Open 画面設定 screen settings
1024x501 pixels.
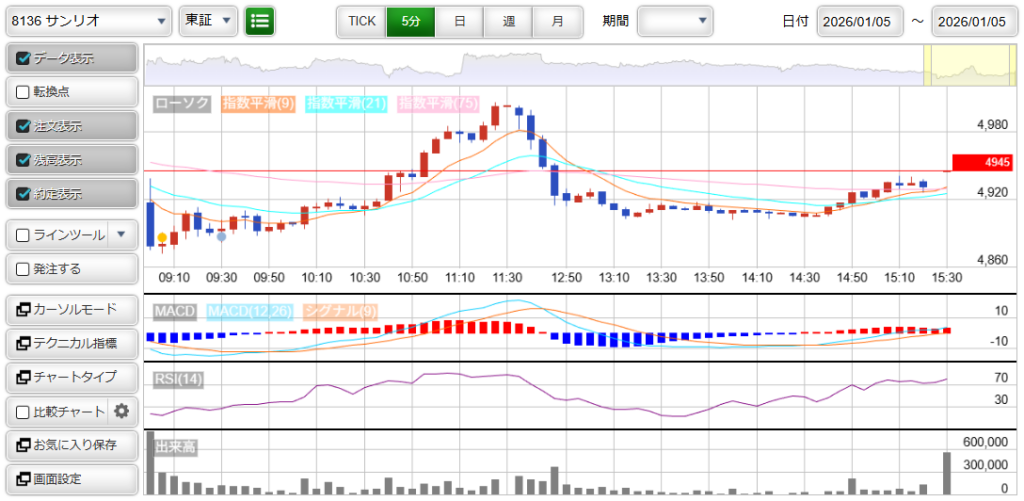click(x=70, y=479)
